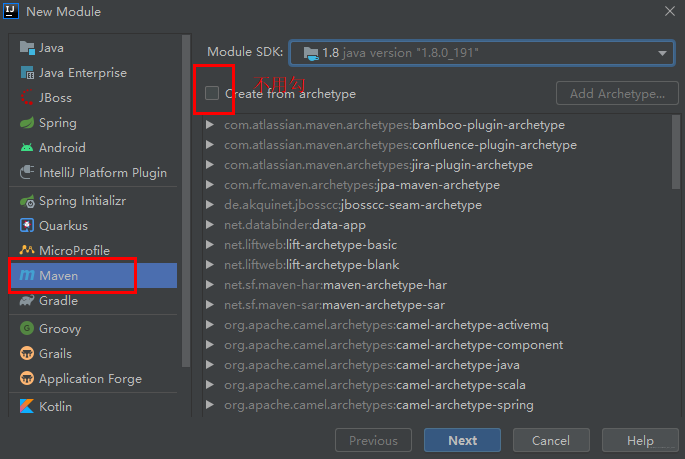This screenshot has height=459, width=685.
Task: Select Kotlin module type label
Action: [55, 407]
